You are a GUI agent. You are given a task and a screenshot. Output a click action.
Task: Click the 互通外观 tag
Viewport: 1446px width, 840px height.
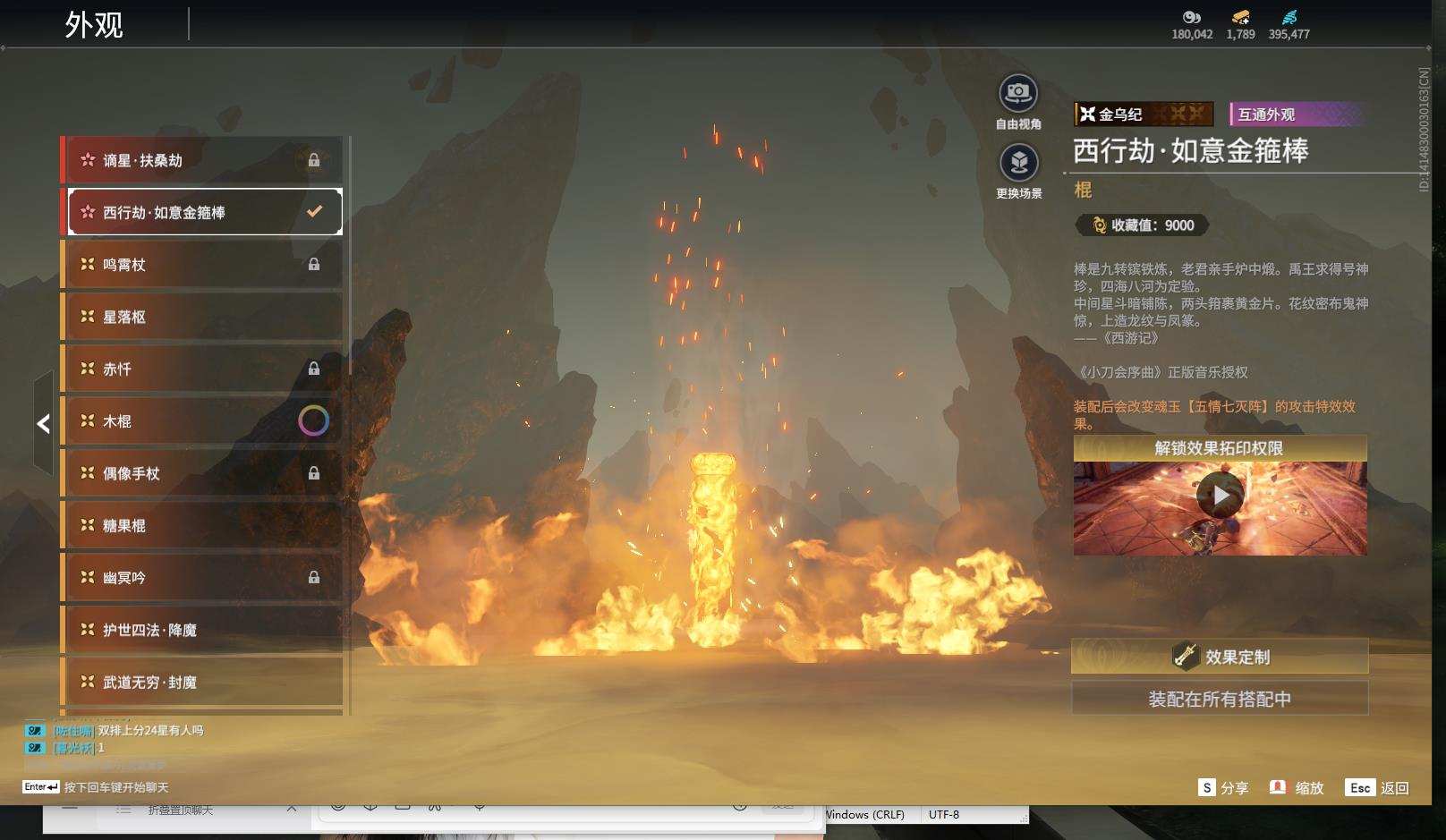click(1297, 114)
